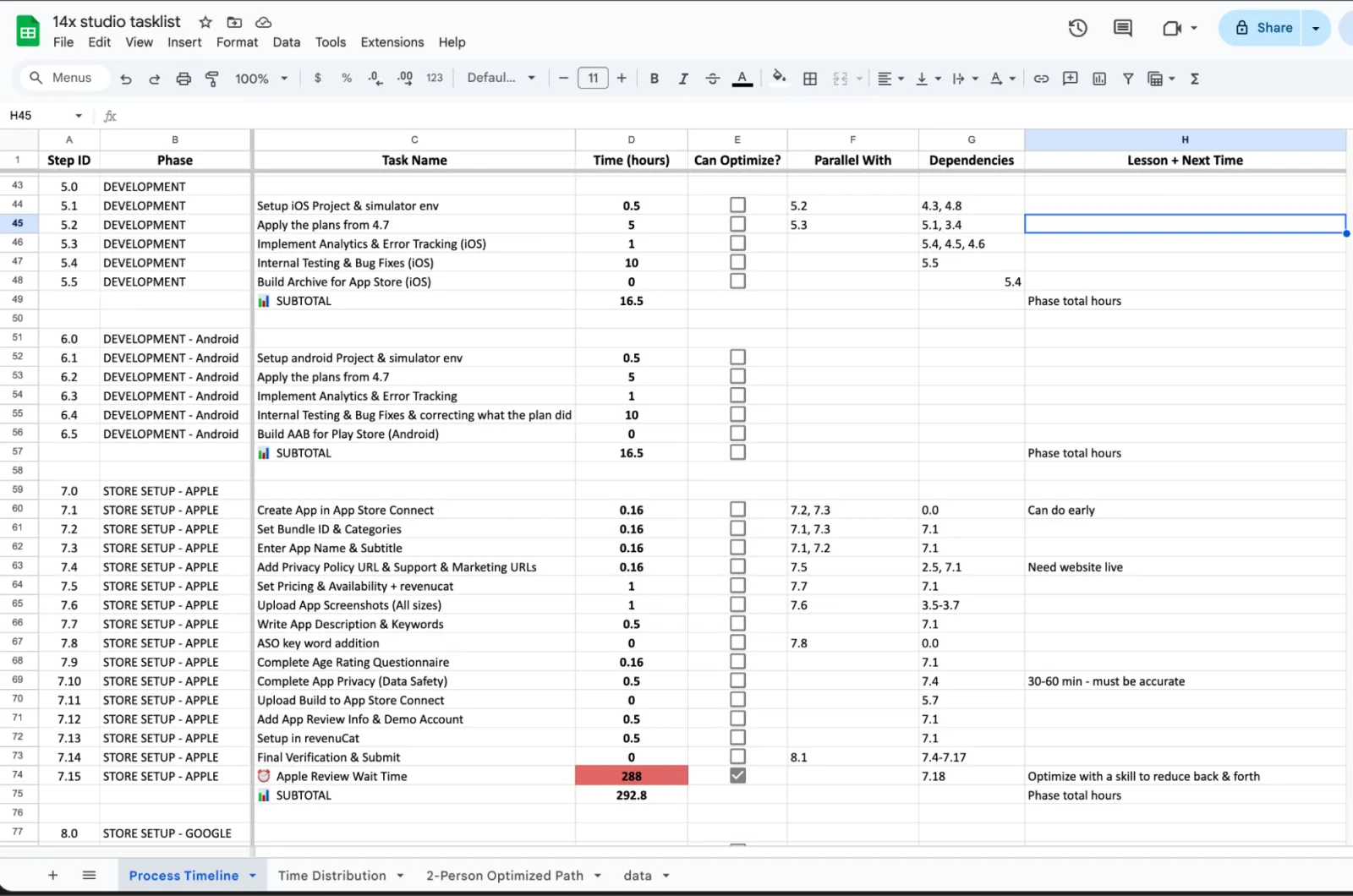Increase decimal places icon
This screenshot has width=1353, height=896.
tap(405, 78)
